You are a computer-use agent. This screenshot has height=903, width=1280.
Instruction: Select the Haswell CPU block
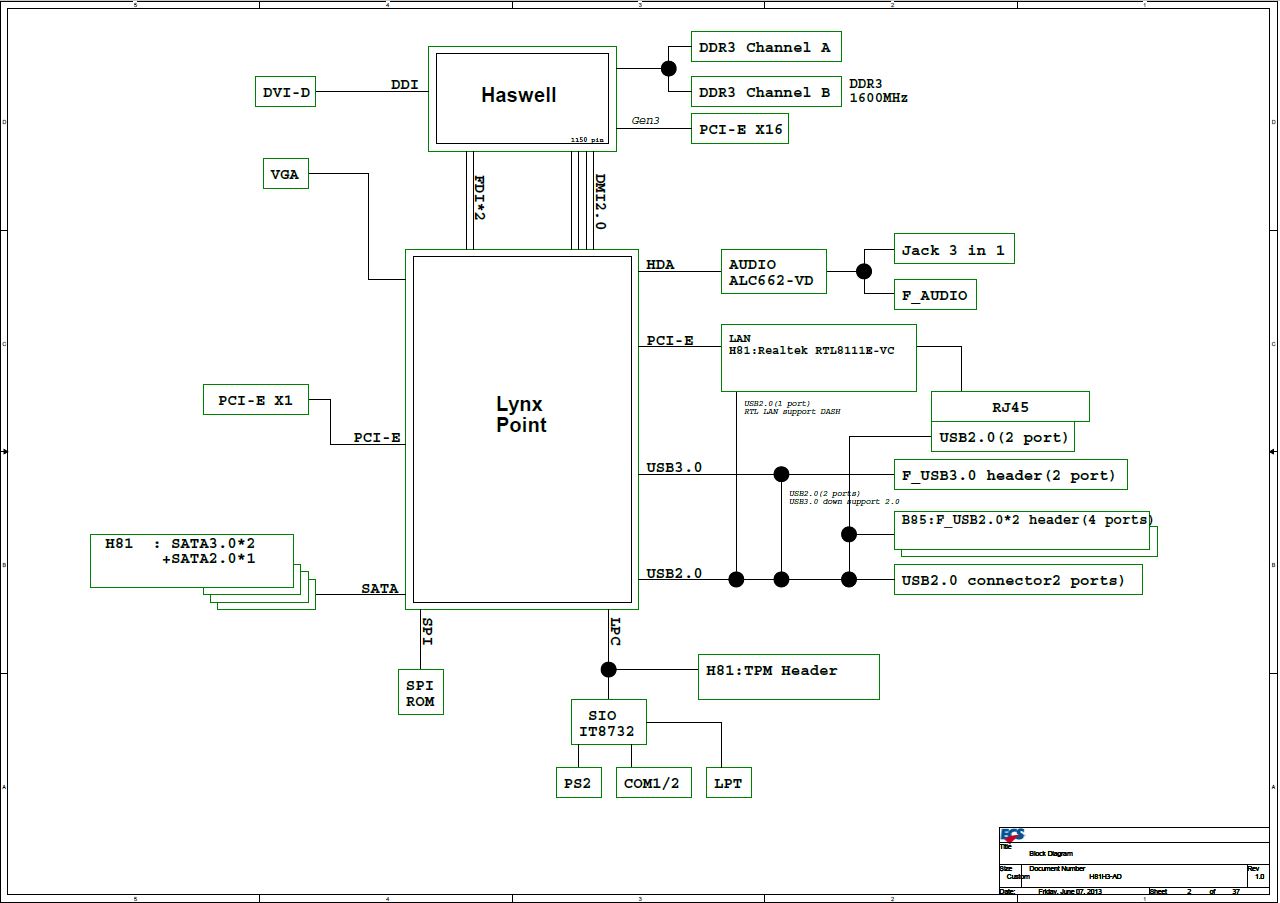tap(522, 98)
